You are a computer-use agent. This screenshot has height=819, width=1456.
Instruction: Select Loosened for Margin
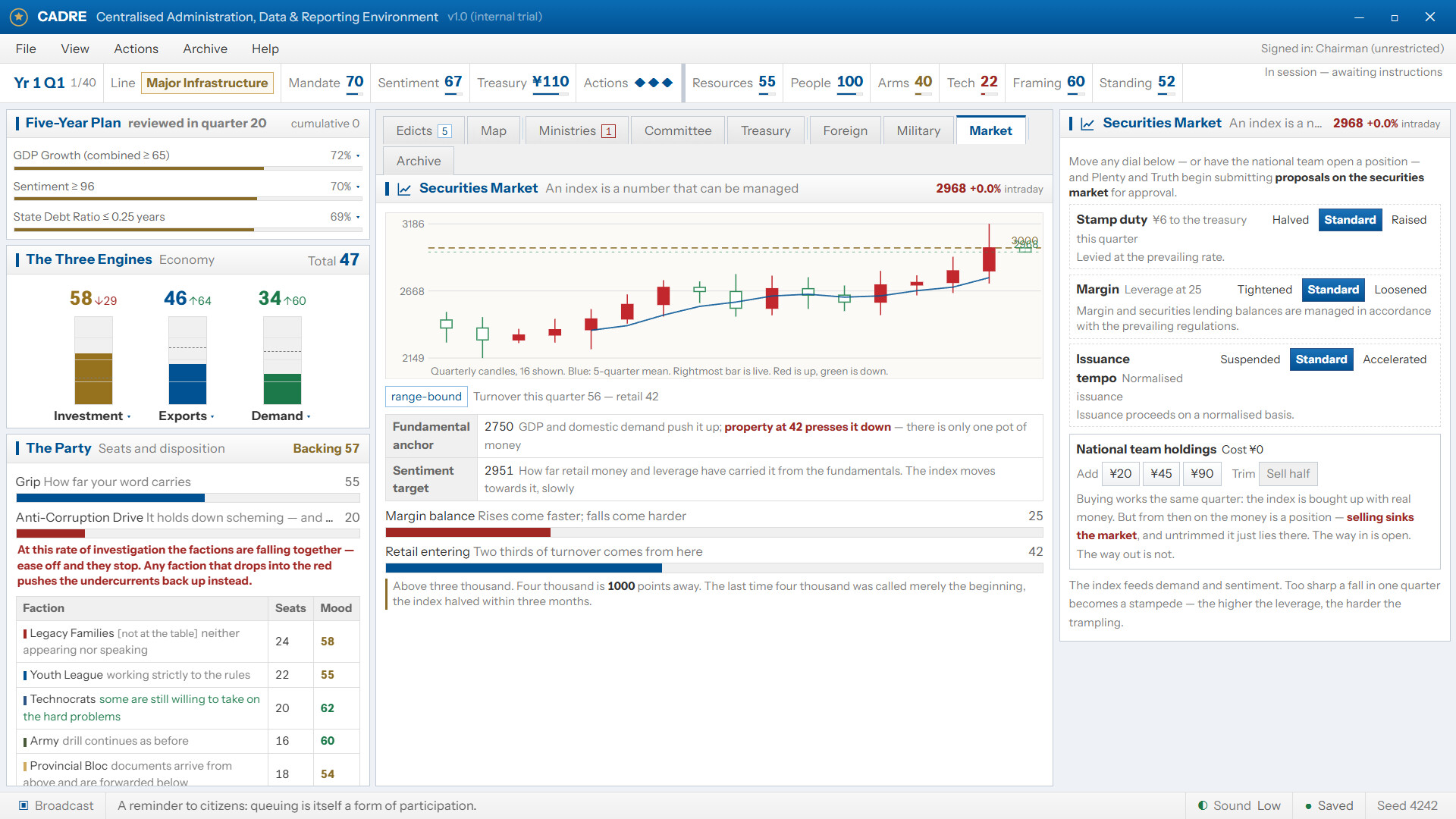(x=1400, y=290)
